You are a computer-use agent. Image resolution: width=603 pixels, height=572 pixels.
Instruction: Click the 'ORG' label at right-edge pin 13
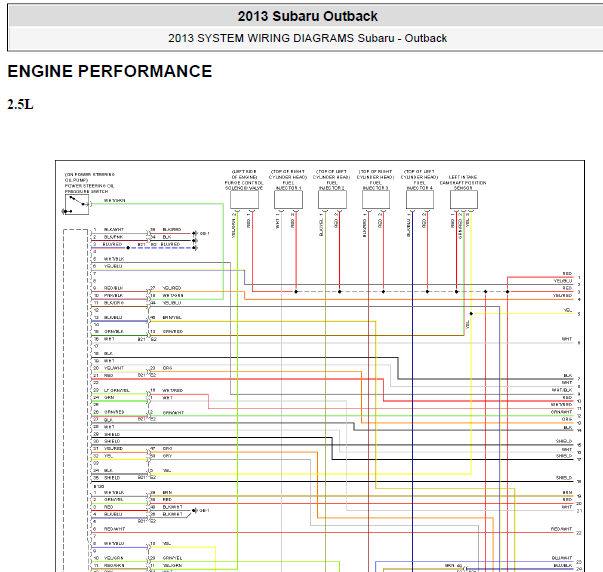click(x=567, y=419)
